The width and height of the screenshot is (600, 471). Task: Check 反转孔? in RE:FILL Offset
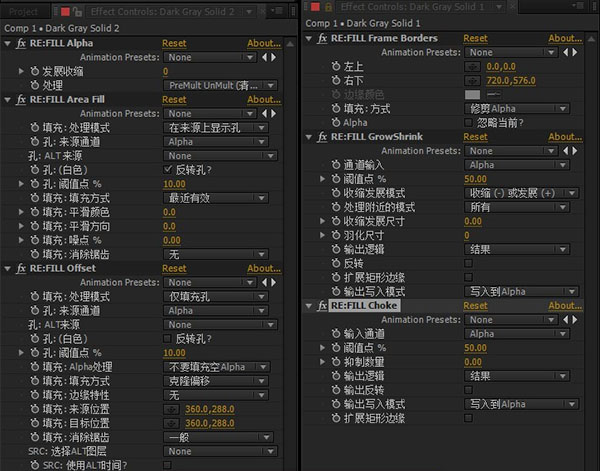click(x=168, y=339)
